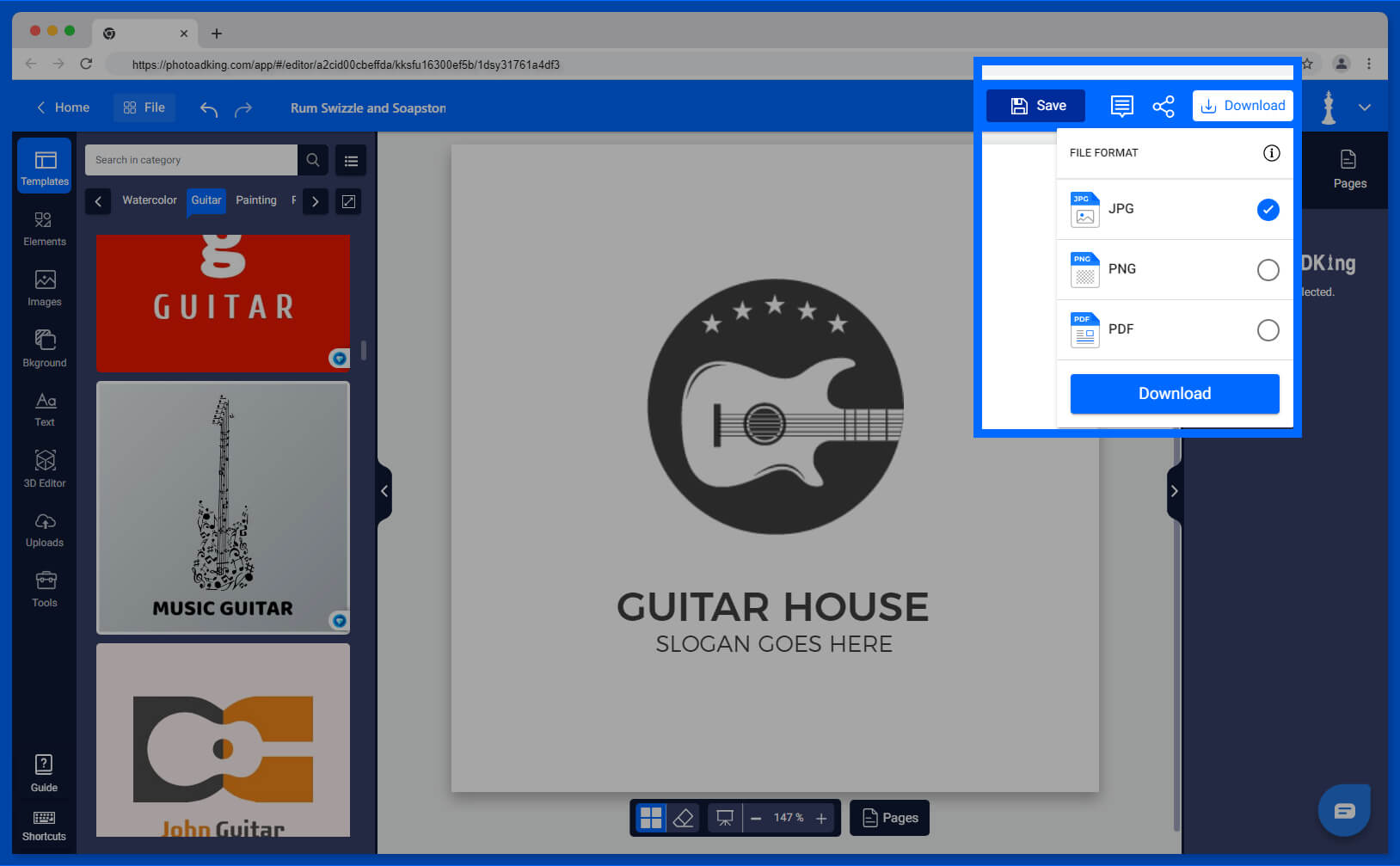Switch to the Guitar category tab
The image size is (1400, 866).
(206, 200)
